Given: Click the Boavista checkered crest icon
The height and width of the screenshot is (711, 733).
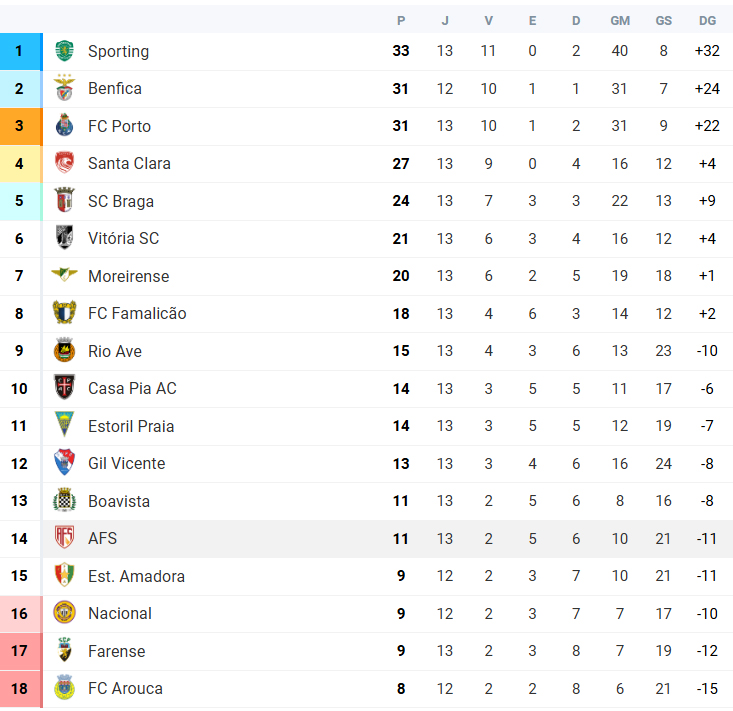Looking at the screenshot, I should 65,500.
